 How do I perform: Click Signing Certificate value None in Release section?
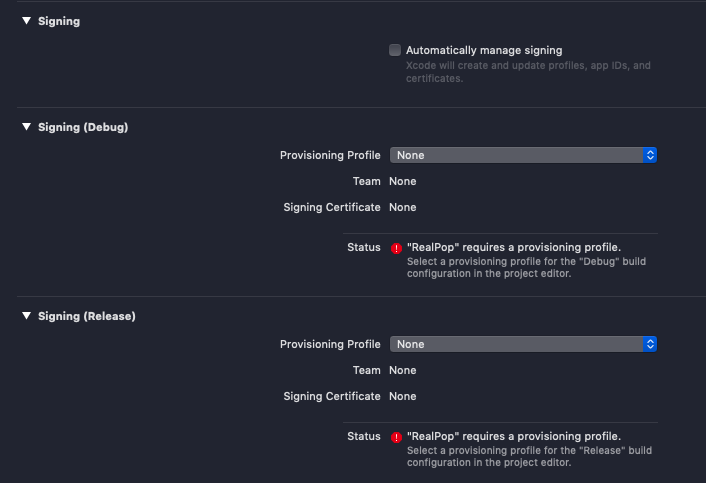point(402,396)
